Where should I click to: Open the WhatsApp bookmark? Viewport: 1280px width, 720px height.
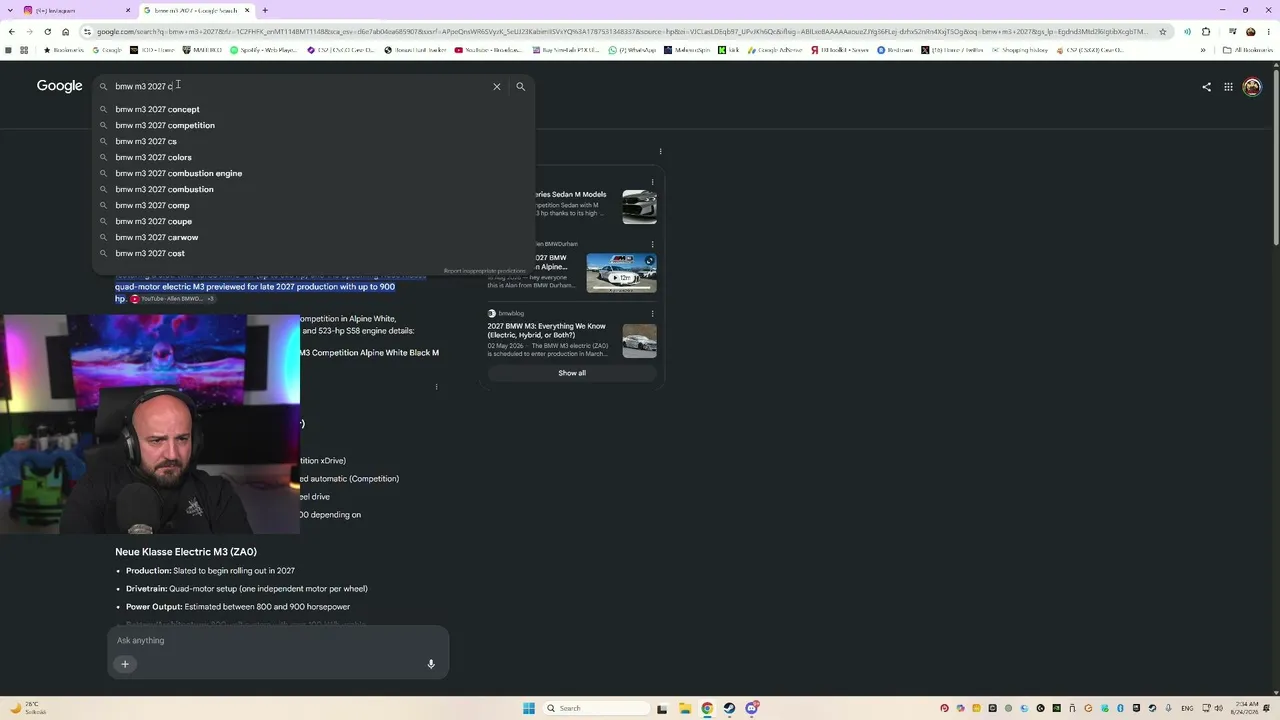(x=630, y=50)
